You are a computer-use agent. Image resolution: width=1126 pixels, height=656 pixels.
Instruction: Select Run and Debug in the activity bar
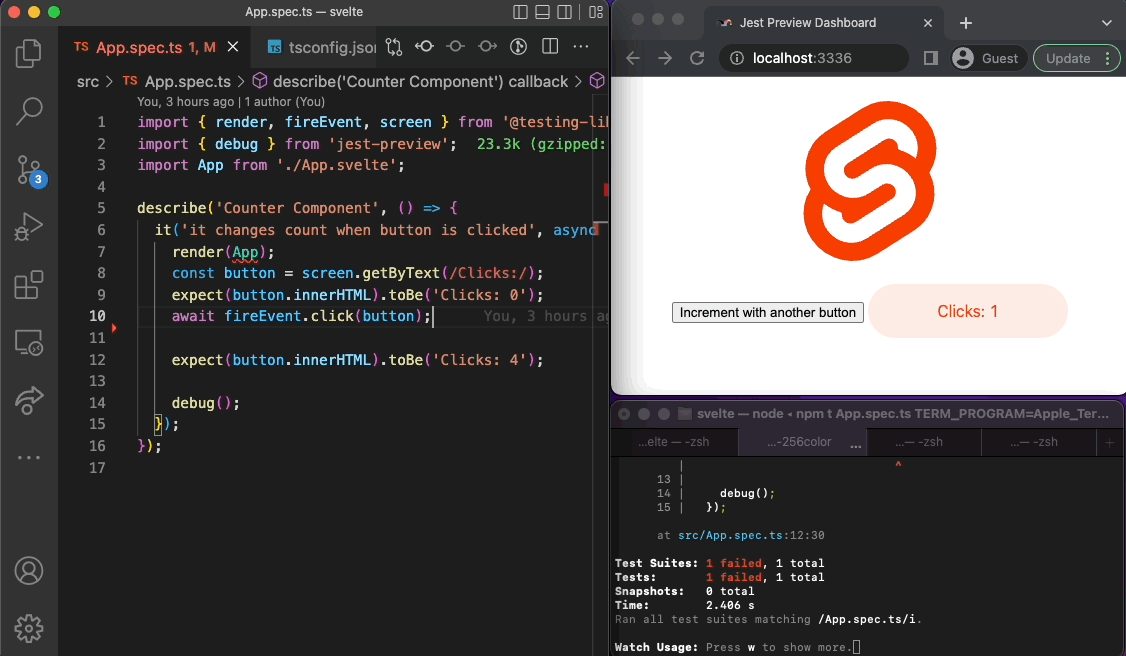pyautogui.click(x=28, y=227)
